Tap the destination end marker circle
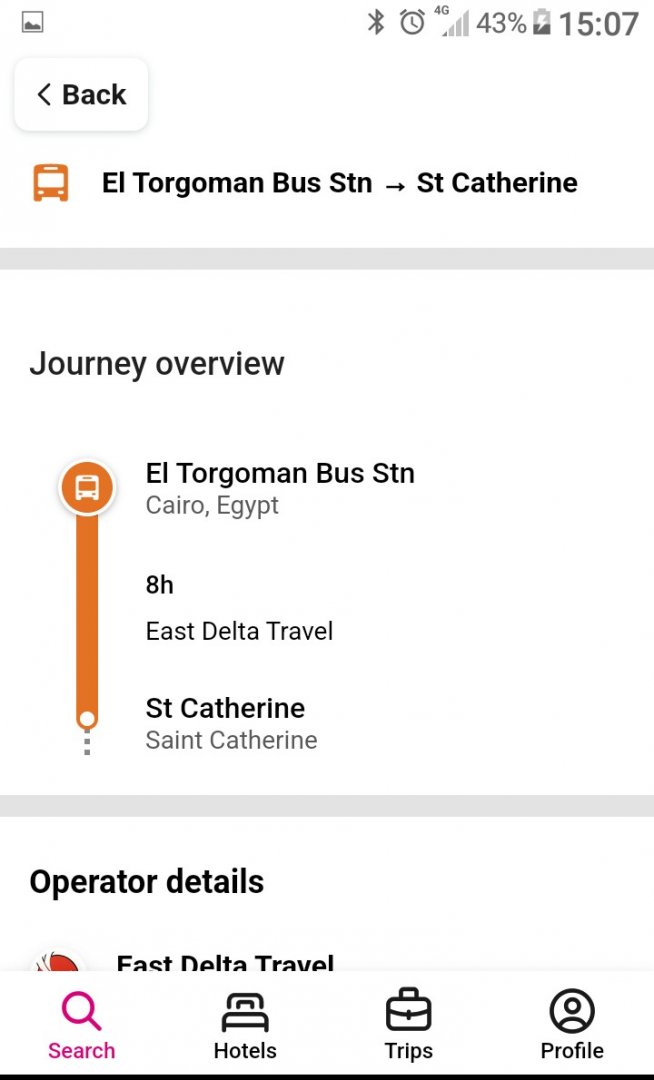The image size is (654, 1080). coord(87,719)
